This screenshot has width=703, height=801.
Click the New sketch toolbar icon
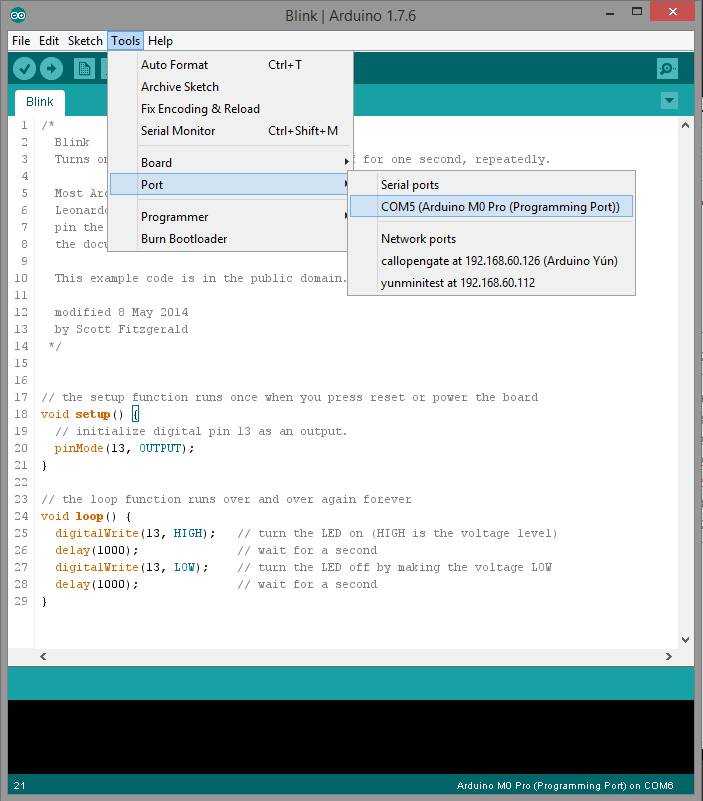84,68
